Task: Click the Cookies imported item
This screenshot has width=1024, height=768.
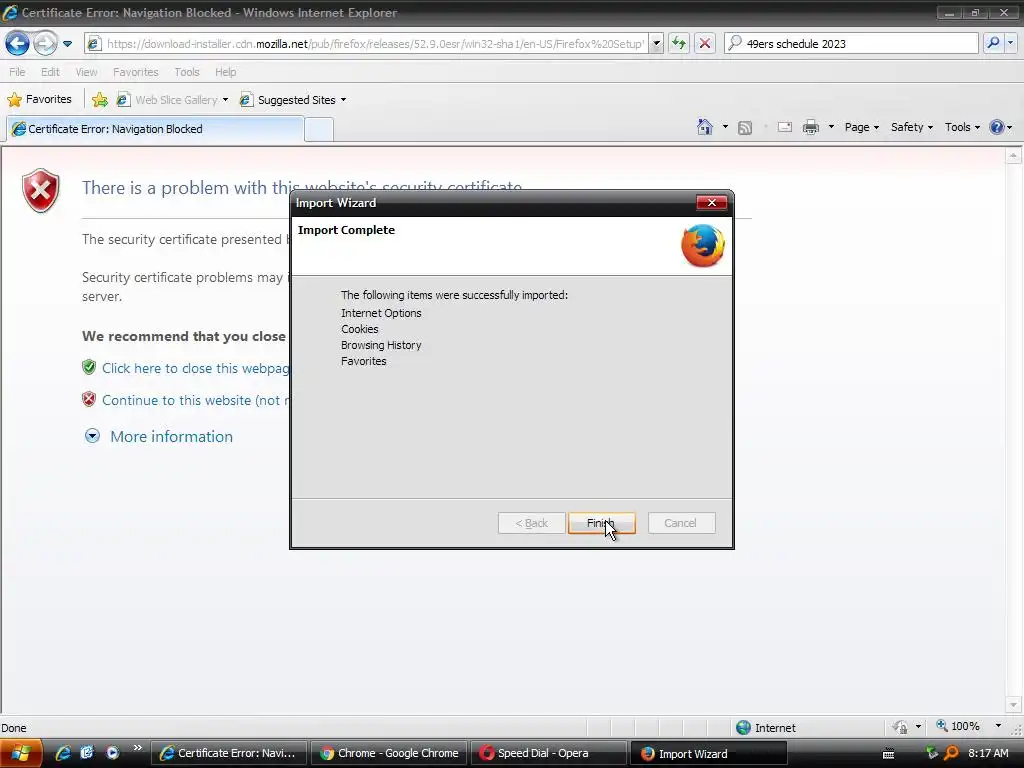Action: 360,329
